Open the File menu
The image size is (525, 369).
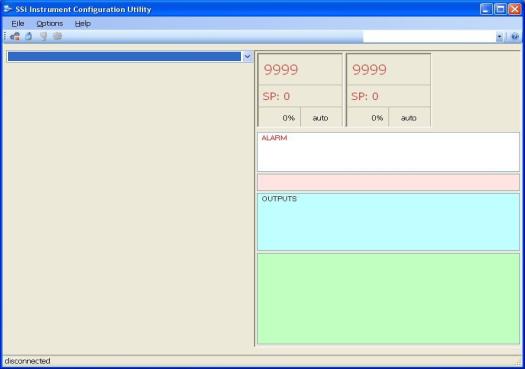18,23
